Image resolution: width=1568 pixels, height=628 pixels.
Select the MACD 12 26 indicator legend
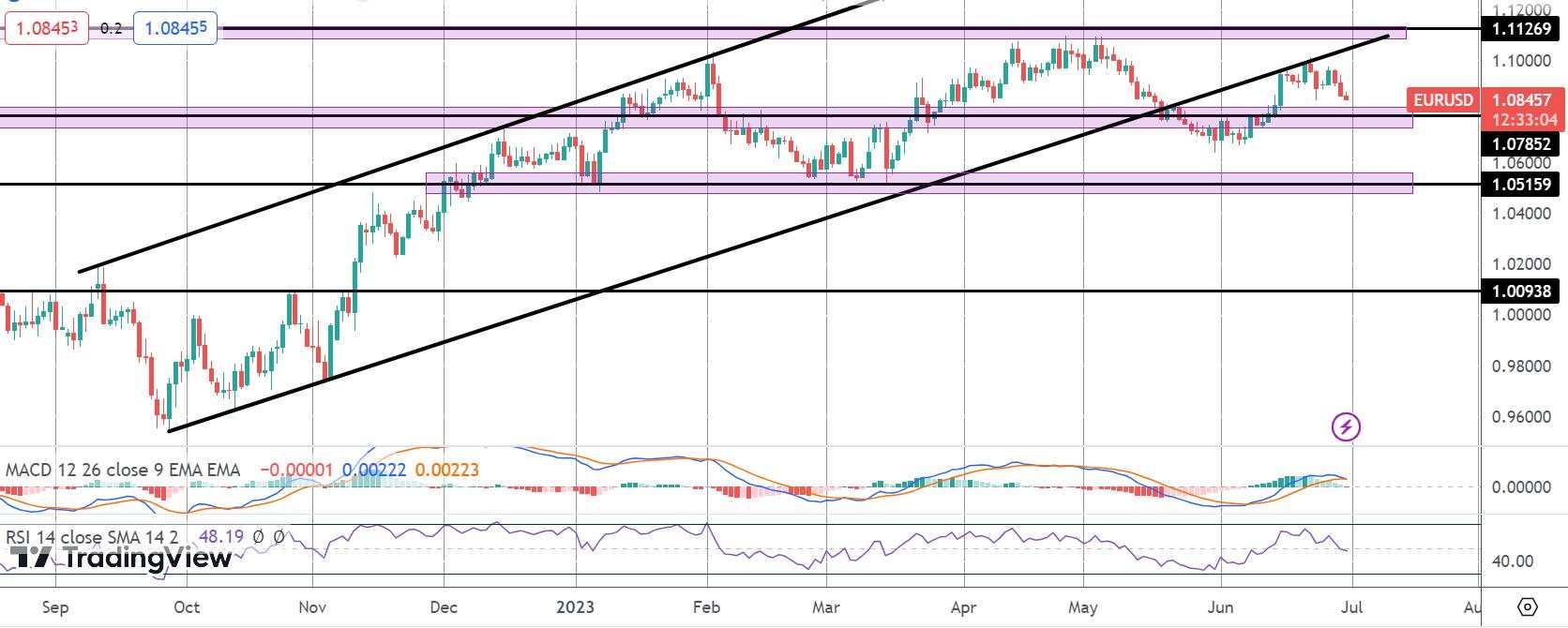click(123, 470)
